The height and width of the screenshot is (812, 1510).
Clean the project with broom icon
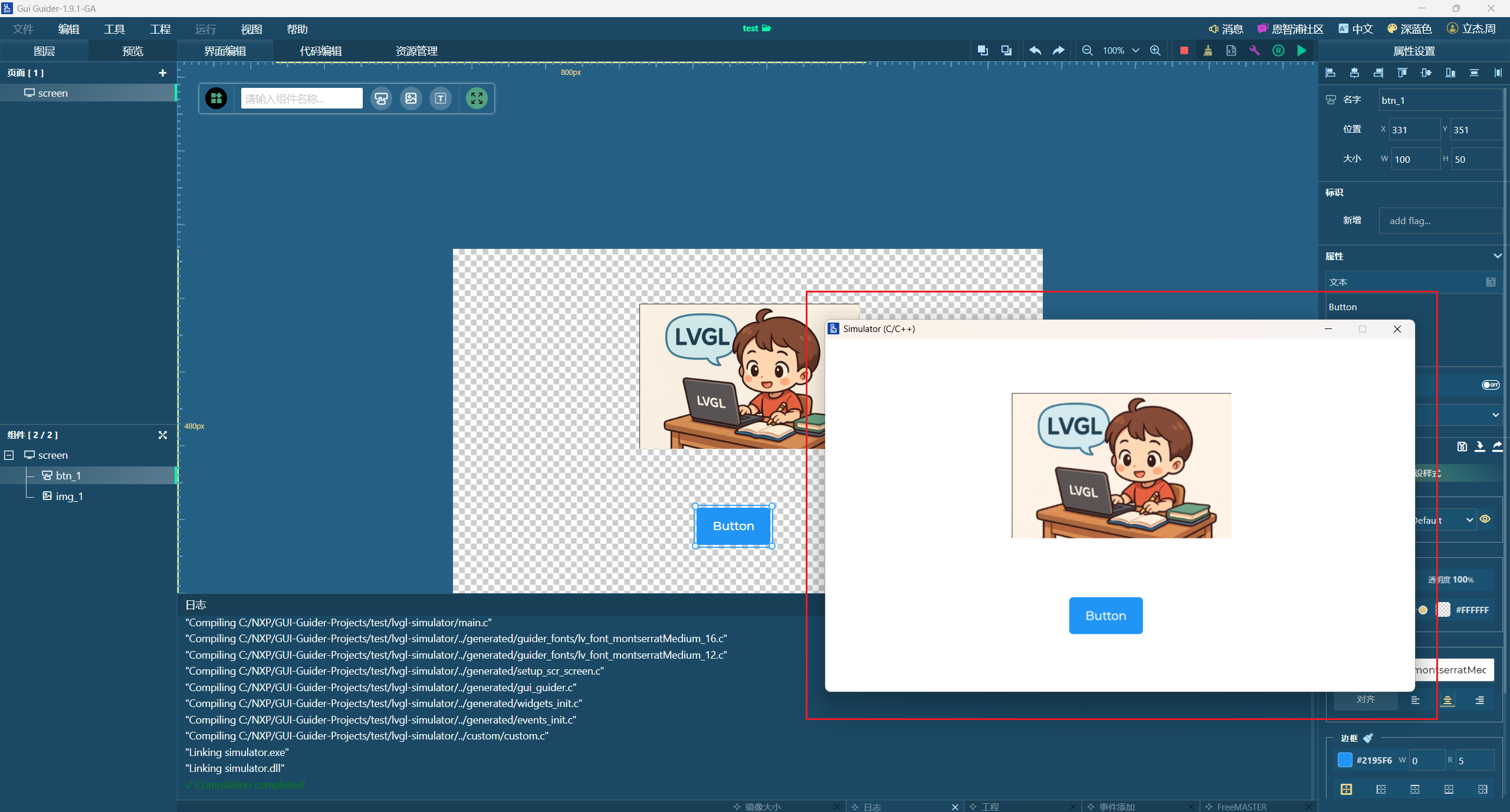pyautogui.click(x=1208, y=51)
